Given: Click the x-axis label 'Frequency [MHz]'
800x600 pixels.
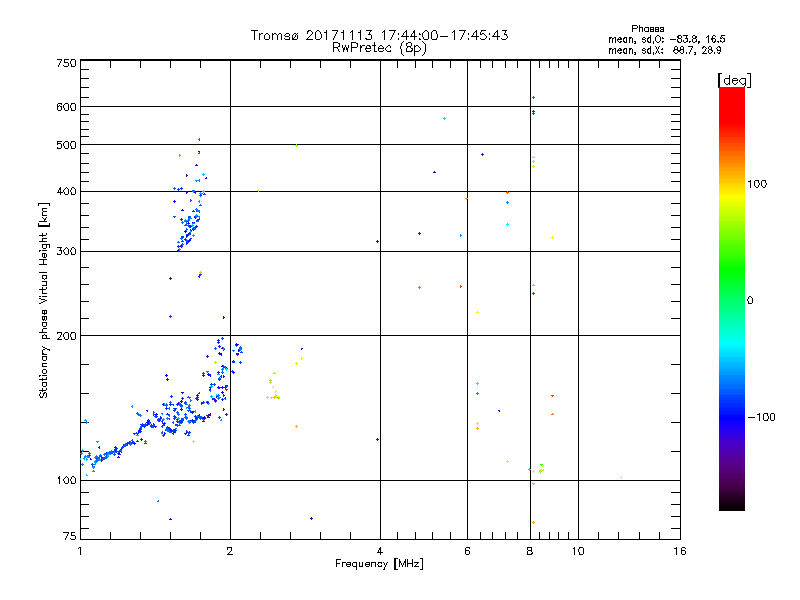Looking at the screenshot, I should [379, 564].
